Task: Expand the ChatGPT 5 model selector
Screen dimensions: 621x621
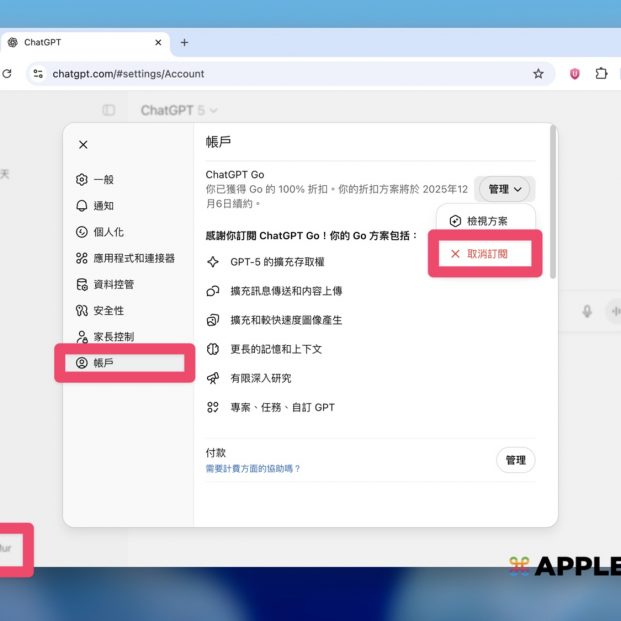Action: pos(179,110)
